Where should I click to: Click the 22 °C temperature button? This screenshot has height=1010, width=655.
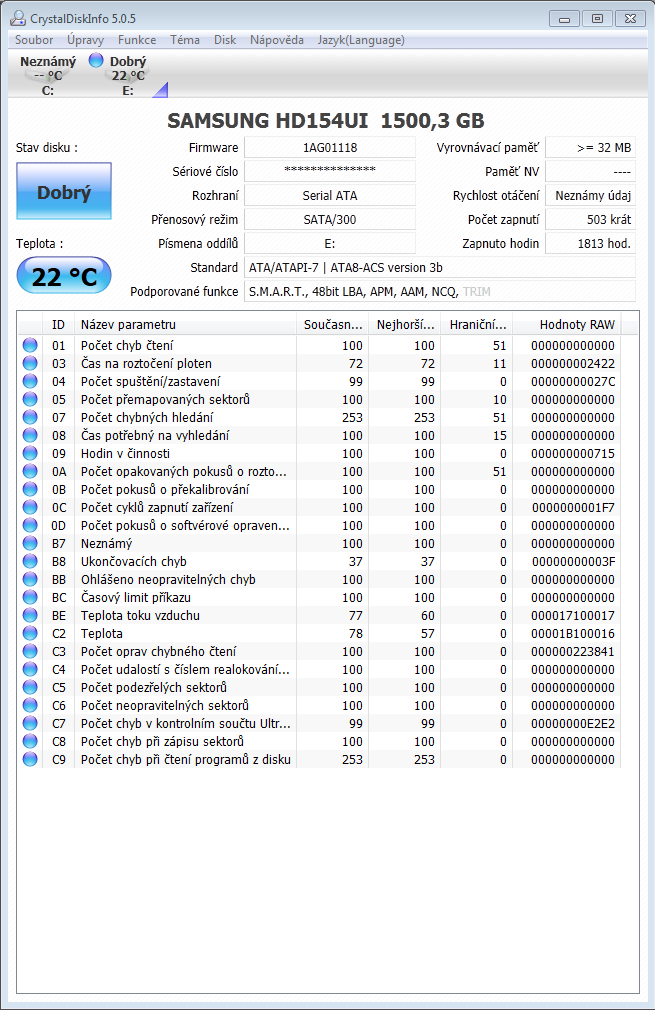point(64,277)
